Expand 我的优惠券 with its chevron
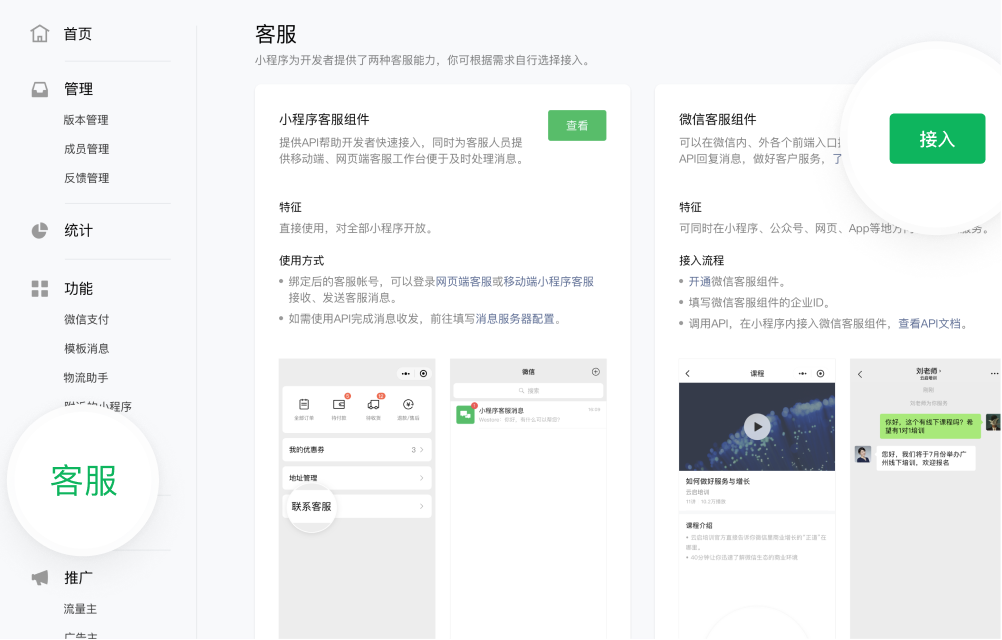The width and height of the screenshot is (1002, 640). 424,450
